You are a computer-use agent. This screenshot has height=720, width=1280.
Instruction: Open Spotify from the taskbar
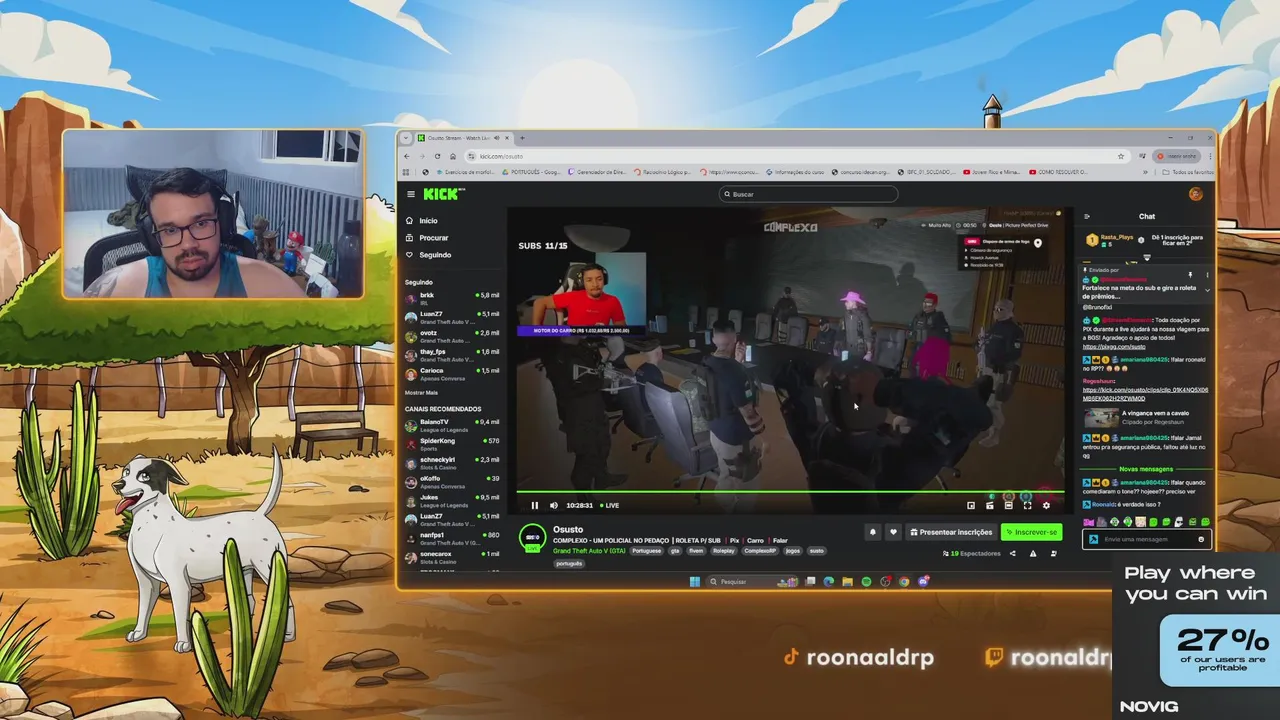[866, 581]
